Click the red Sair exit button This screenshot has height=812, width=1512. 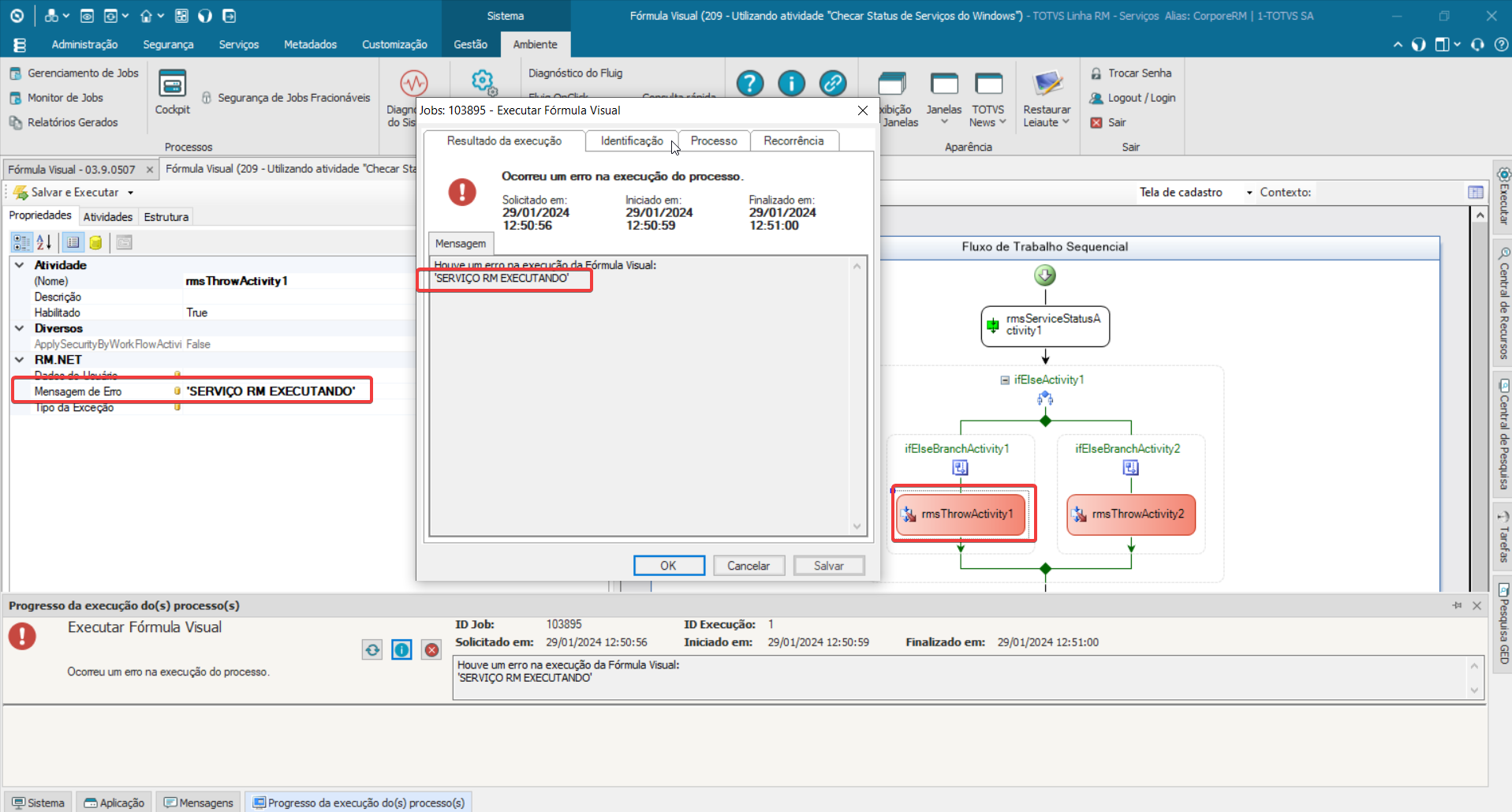[x=1108, y=122]
